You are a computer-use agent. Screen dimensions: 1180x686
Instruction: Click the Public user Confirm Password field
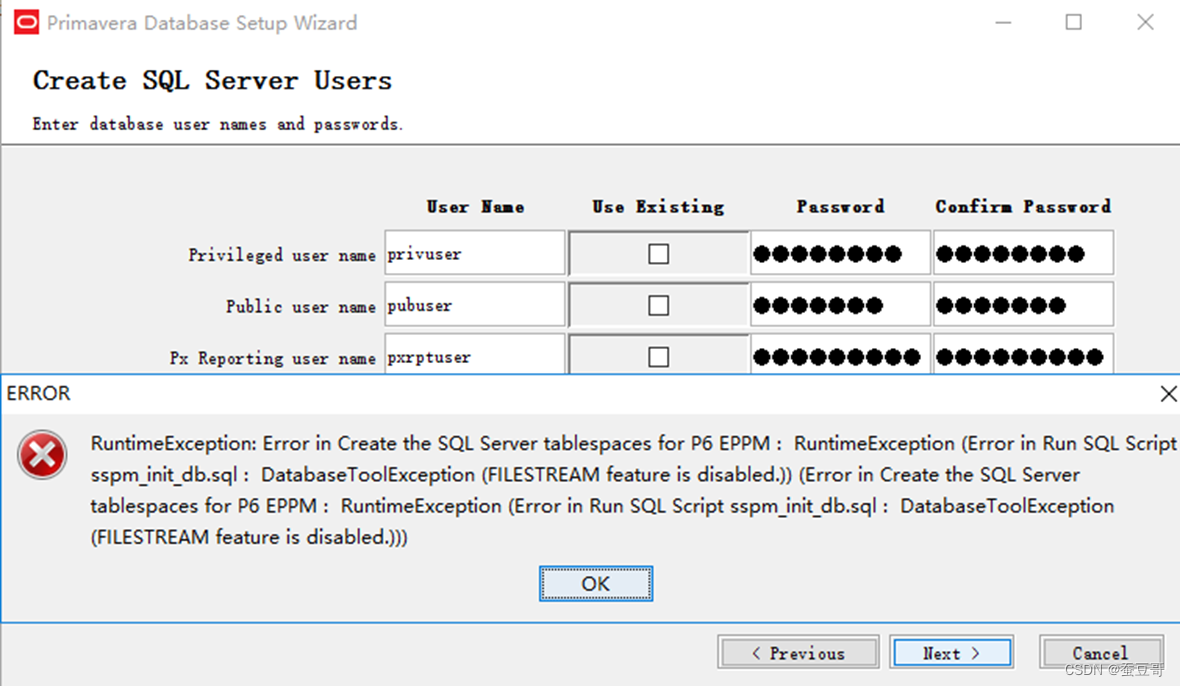pyautogui.click(x=1022, y=304)
